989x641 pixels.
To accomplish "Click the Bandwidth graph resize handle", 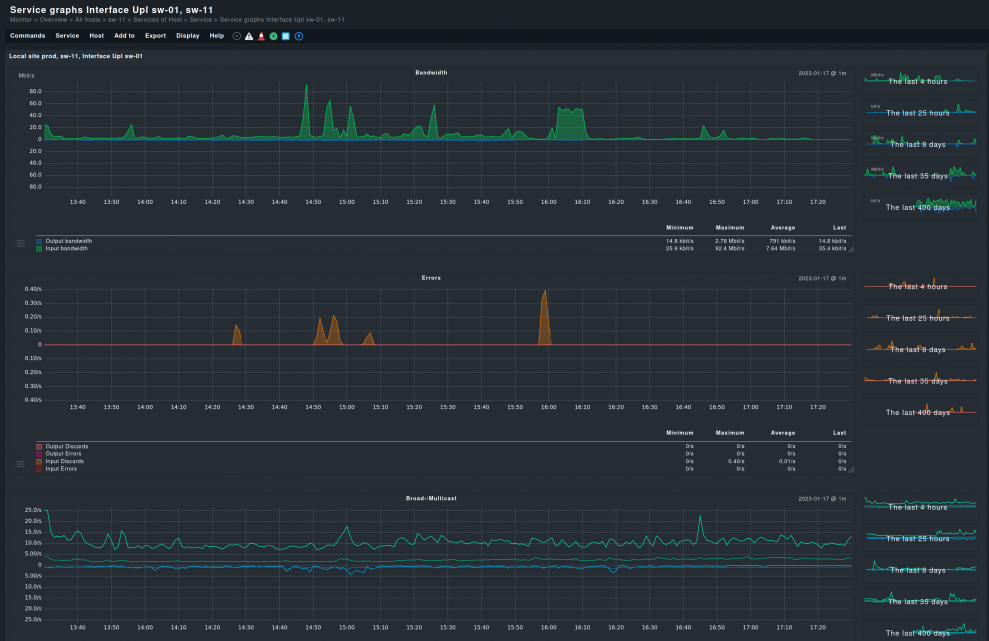I will click(852, 250).
